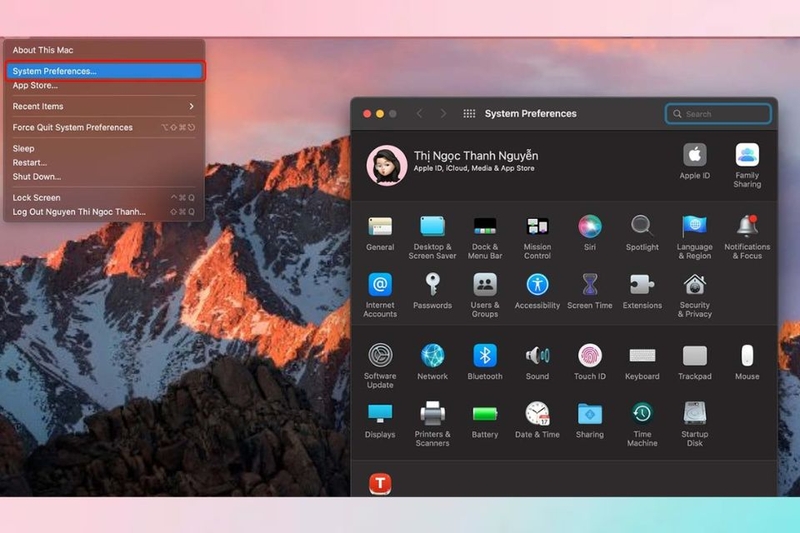Select System Preferences... in the menu

[104, 71]
